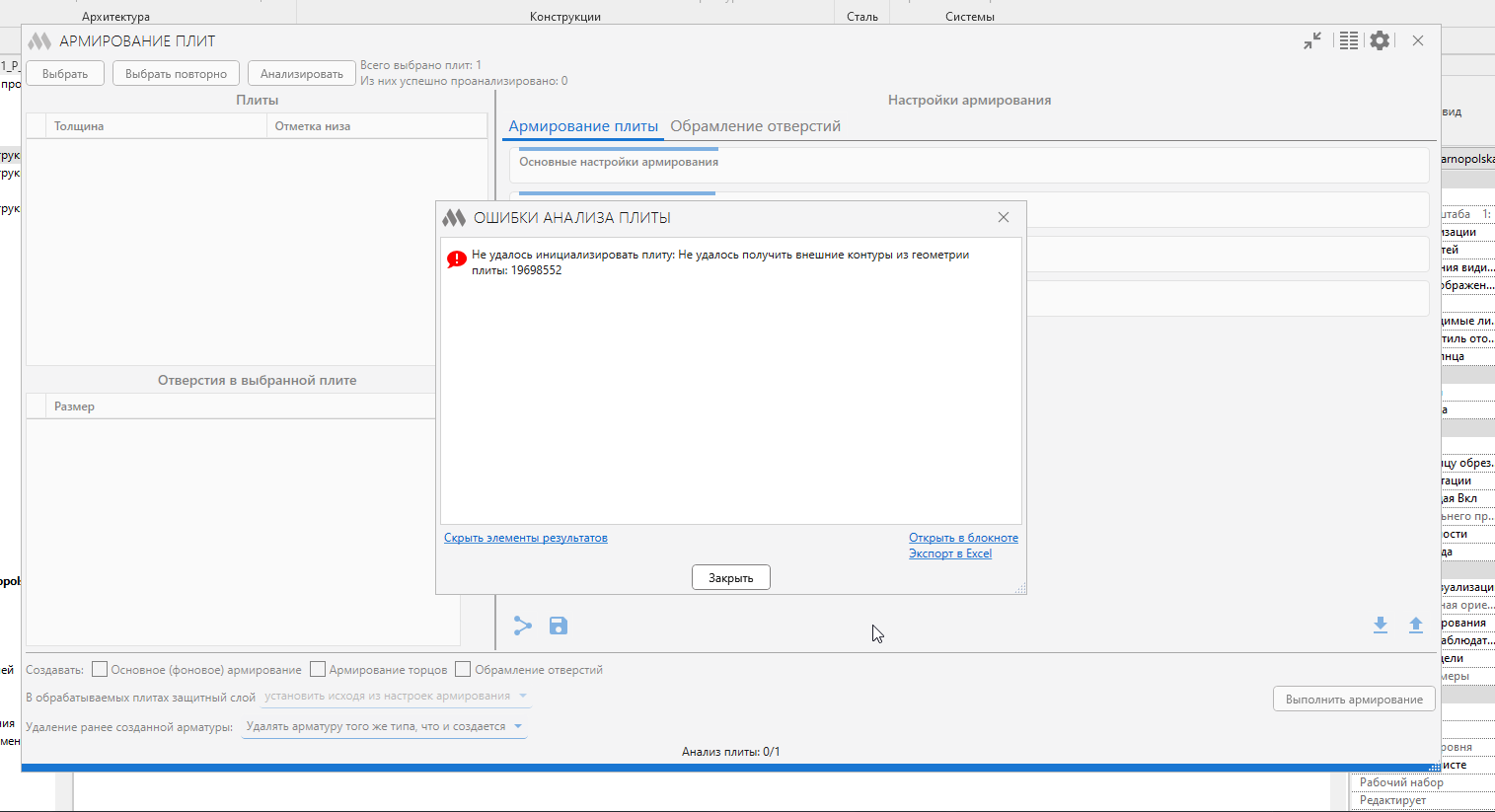Expand Основные настройки армирования section
The width and height of the screenshot is (1495, 812).
619,162
